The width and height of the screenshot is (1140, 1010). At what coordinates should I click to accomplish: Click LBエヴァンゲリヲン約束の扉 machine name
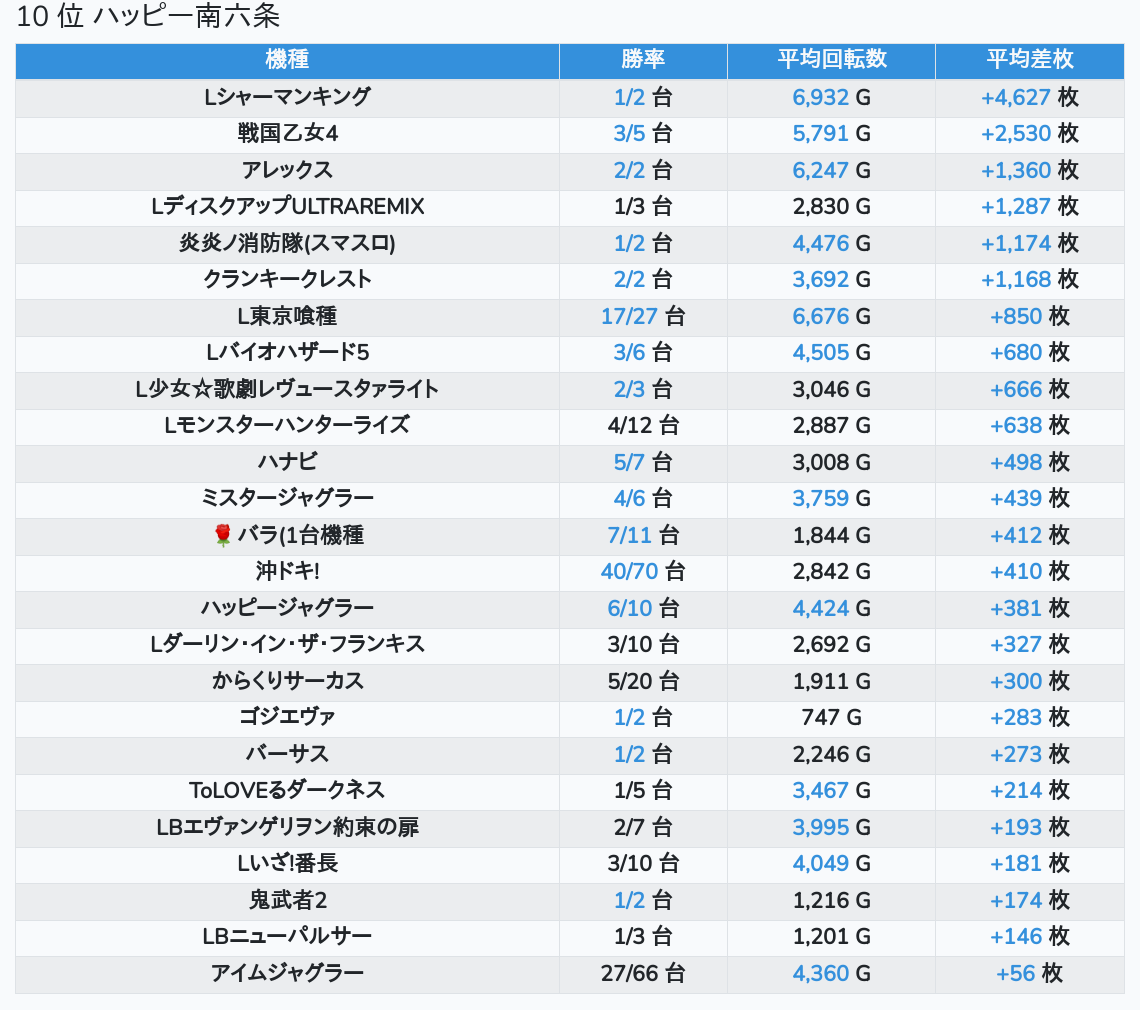pyautogui.click(x=287, y=827)
